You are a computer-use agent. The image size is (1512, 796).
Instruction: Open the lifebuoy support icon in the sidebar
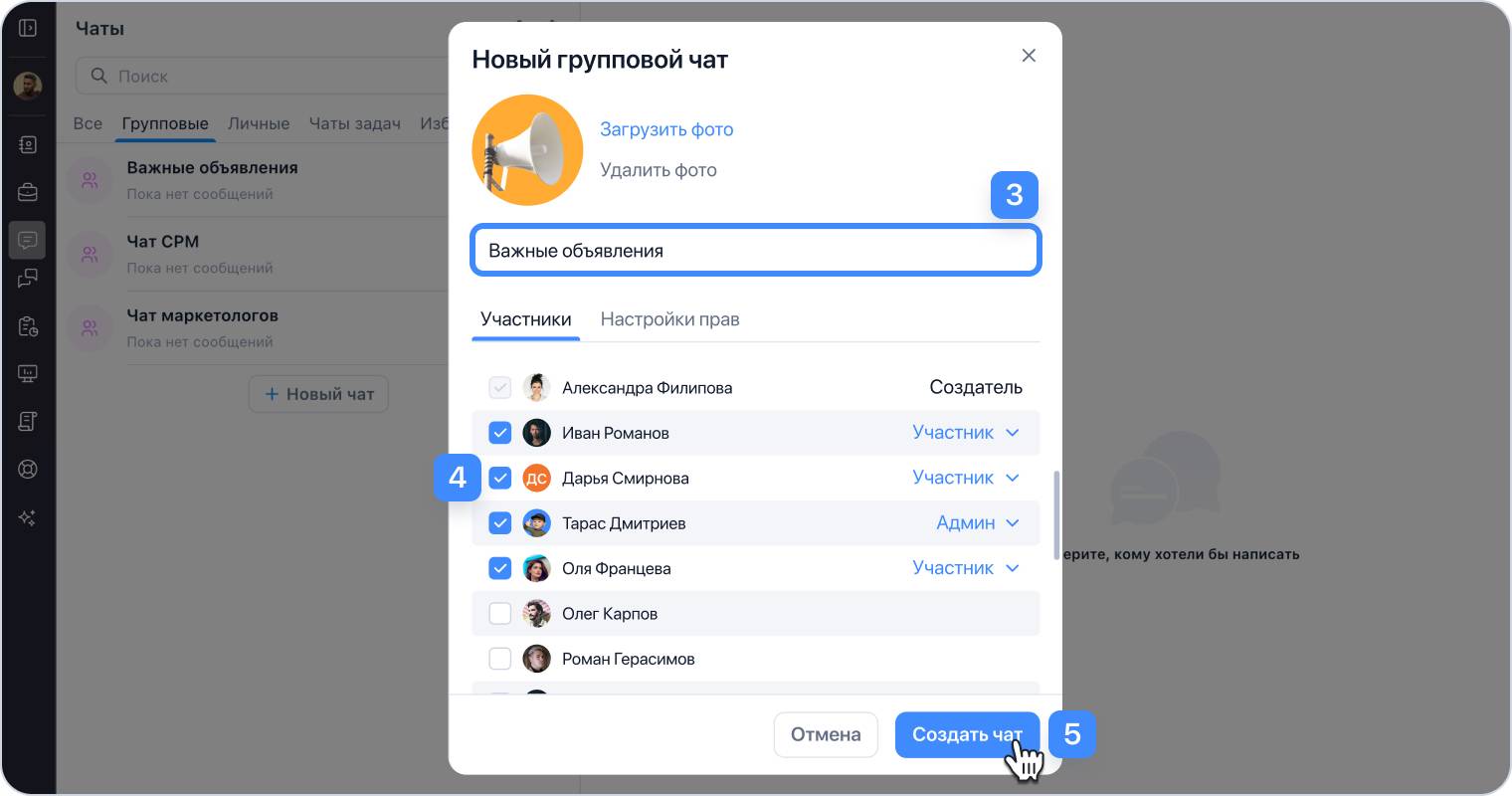coord(28,469)
